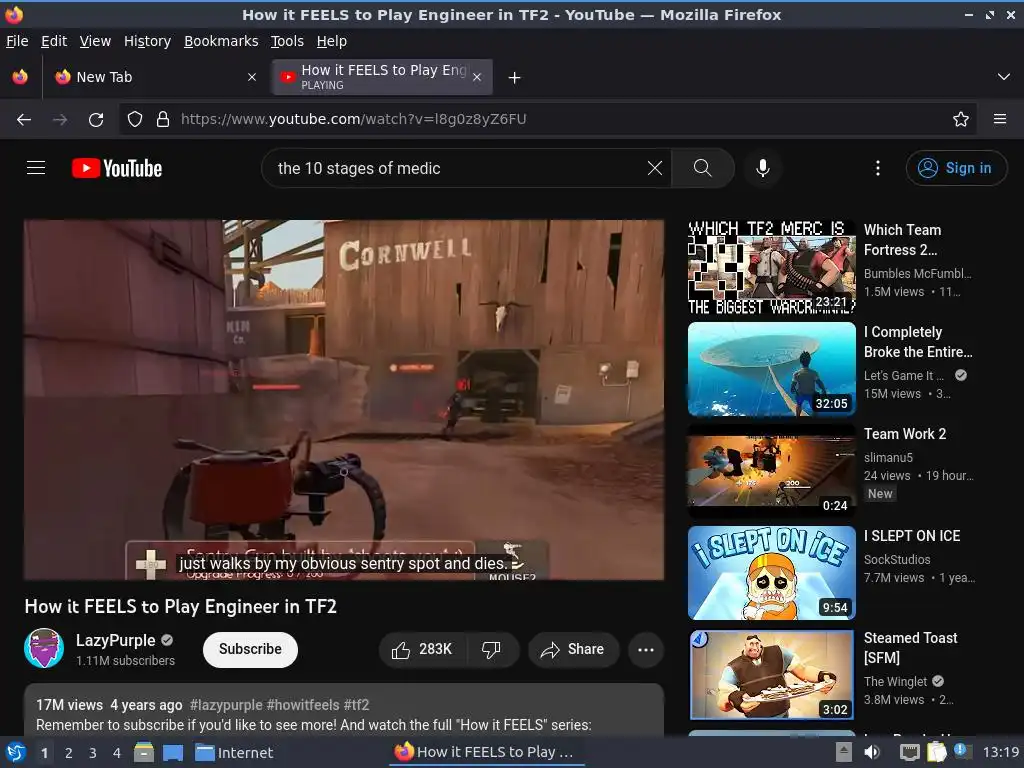Open the Steamed Toast [SFM] thumbnail
1024x768 pixels.
(x=771, y=675)
